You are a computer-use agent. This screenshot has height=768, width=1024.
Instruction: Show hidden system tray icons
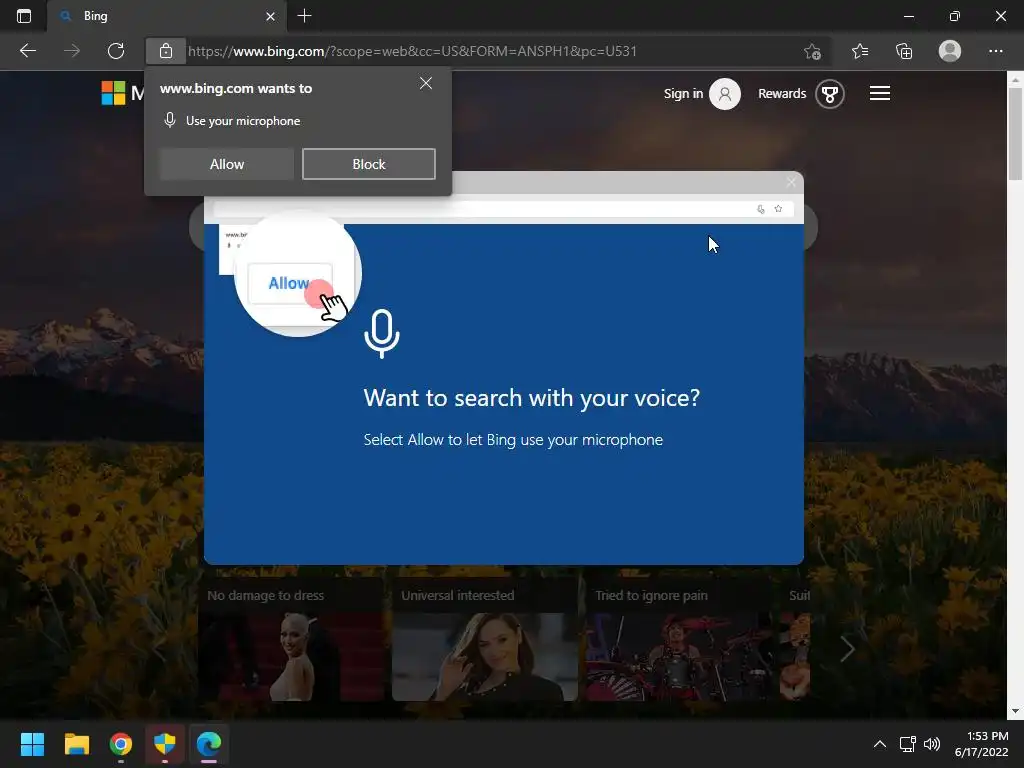click(880, 744)
